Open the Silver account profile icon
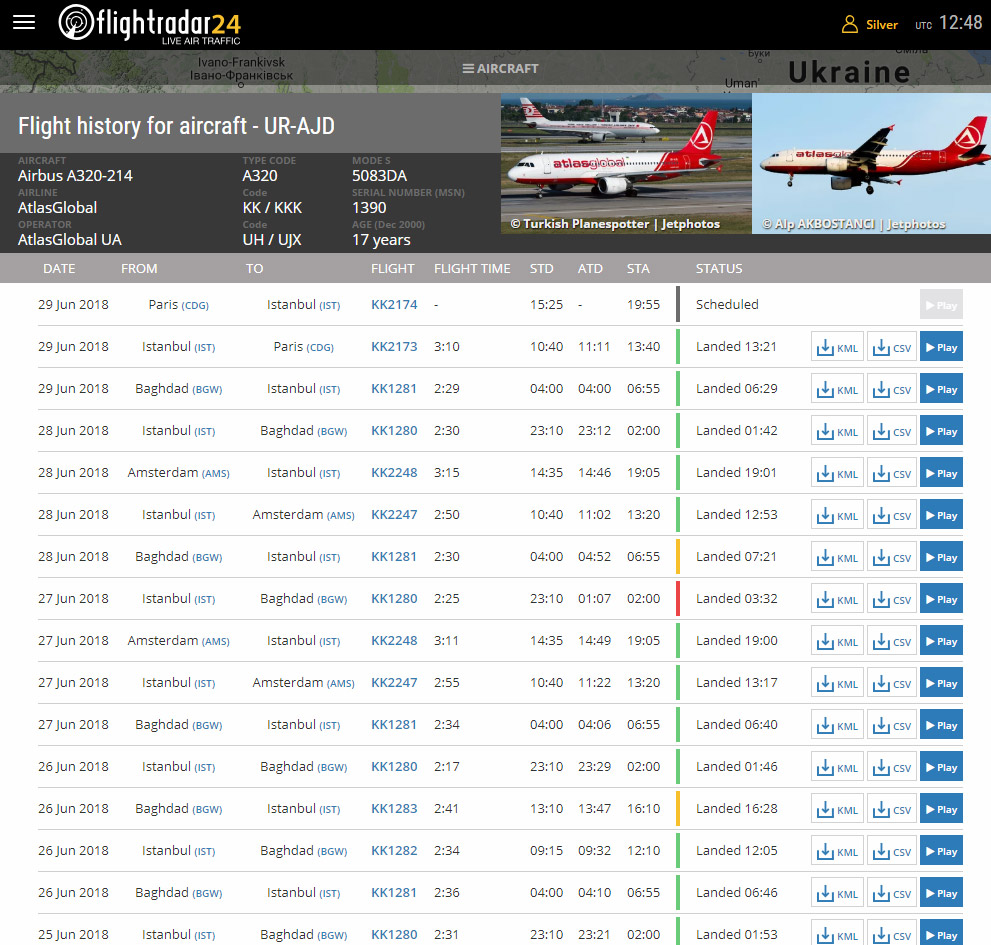 [849, 25]
